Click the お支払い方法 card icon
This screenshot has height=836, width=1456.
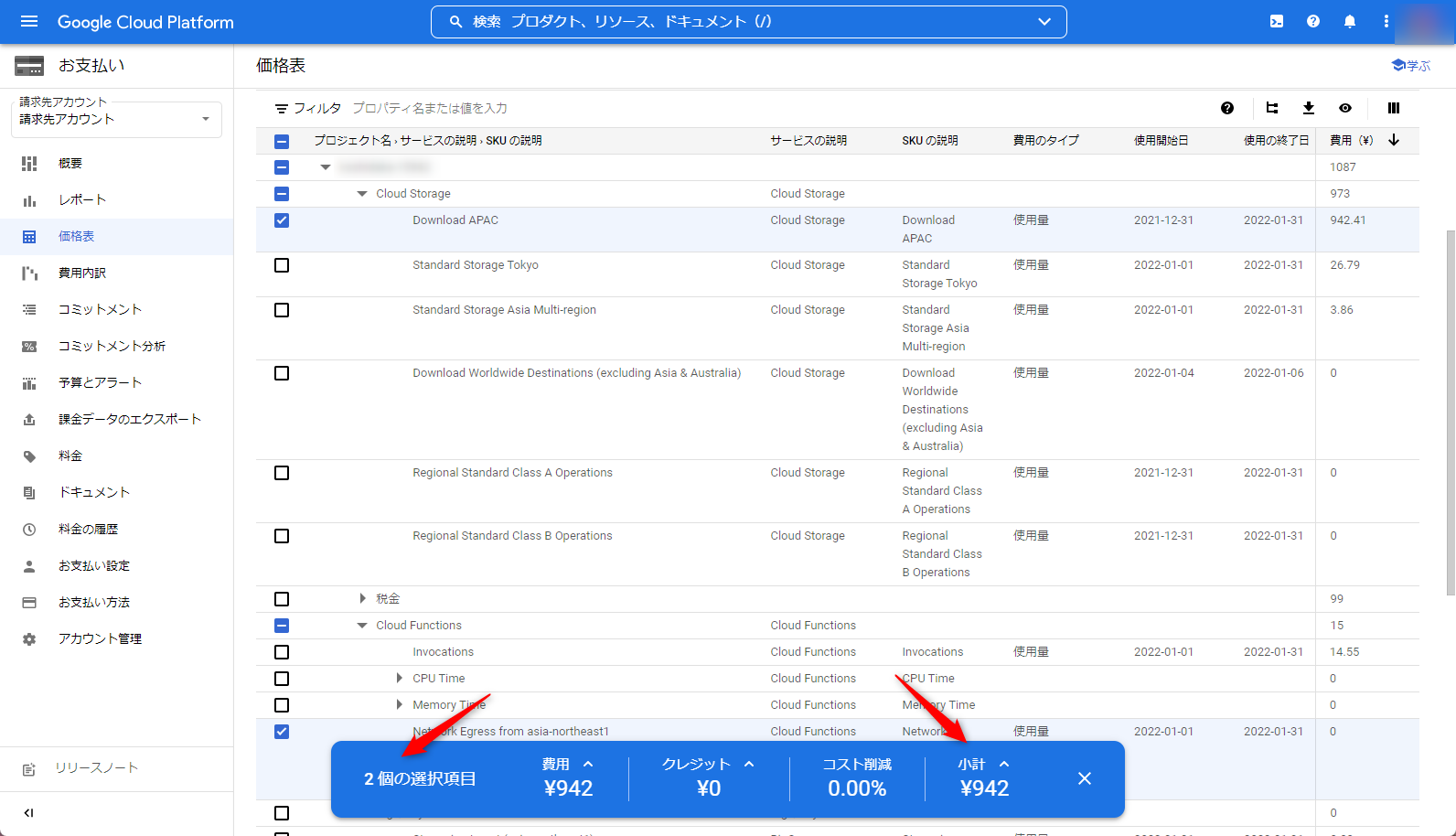(x=29, y=603)
